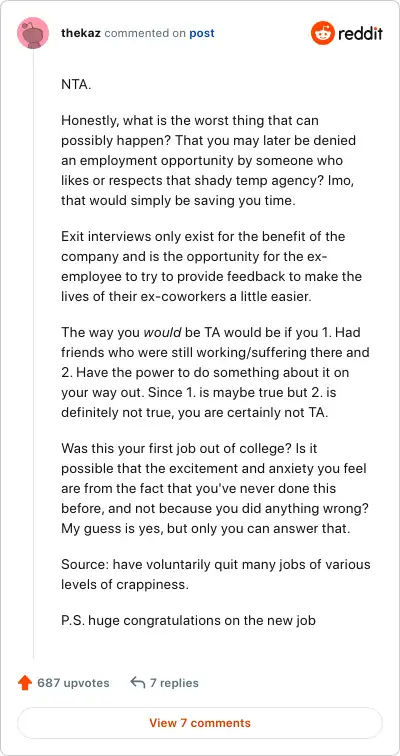Collapse thread using vertical comment line
The height and width of the screenshot is (756, 400).
click(33, 353)
